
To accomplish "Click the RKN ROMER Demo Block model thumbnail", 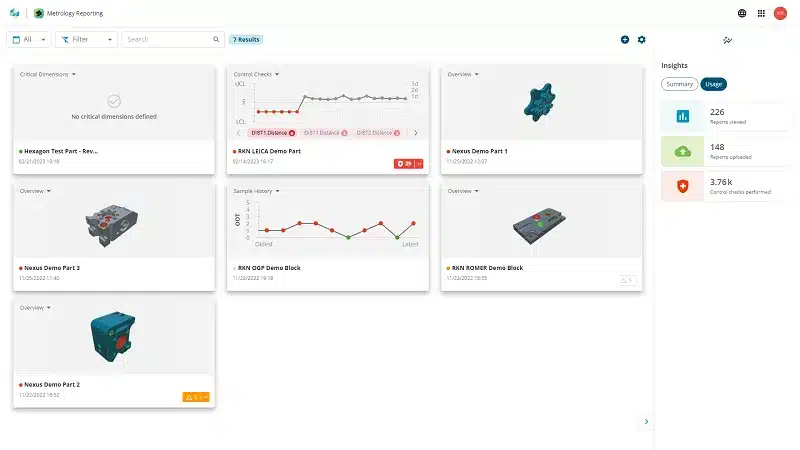I will click(539, 225).
